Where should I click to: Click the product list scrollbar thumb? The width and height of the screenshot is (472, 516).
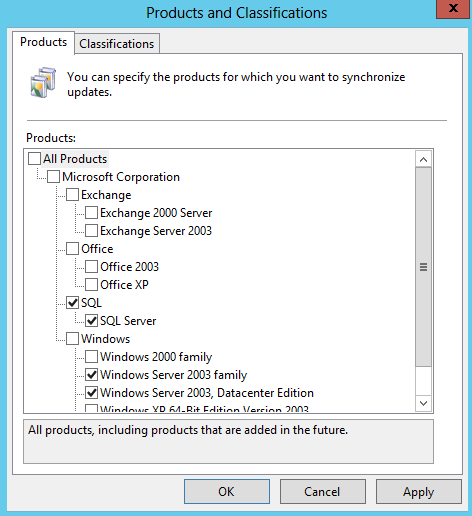(423, 267)
